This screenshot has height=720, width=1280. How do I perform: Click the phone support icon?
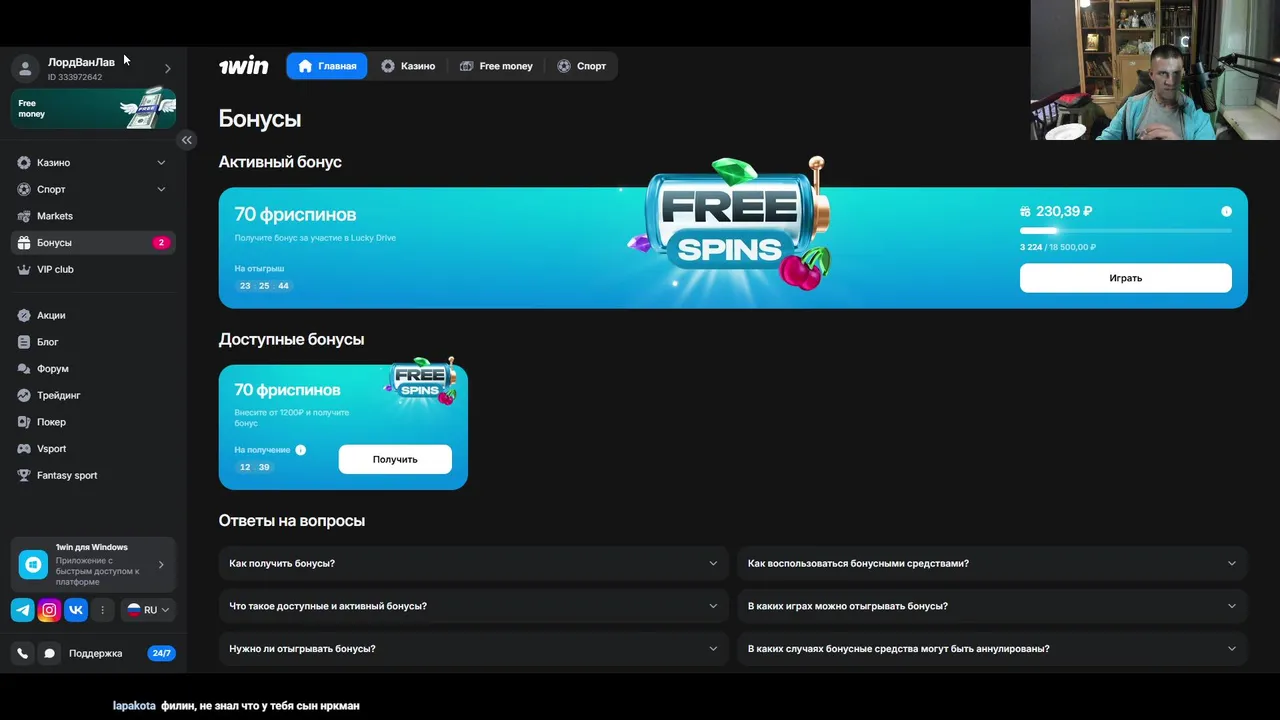pyautogui.click(x=23, y=653)
